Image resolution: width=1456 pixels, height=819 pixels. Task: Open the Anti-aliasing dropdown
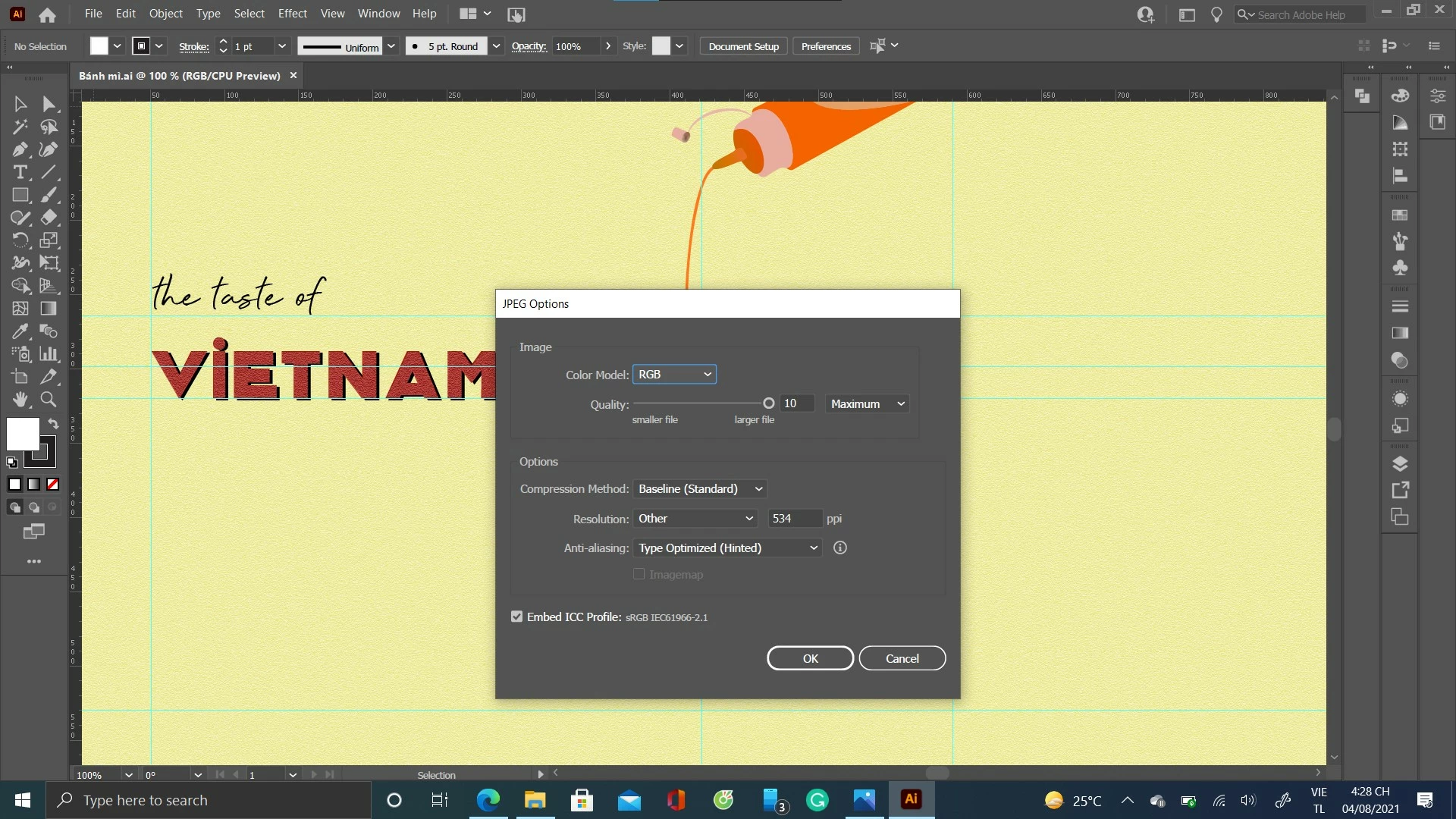point(727,548)
